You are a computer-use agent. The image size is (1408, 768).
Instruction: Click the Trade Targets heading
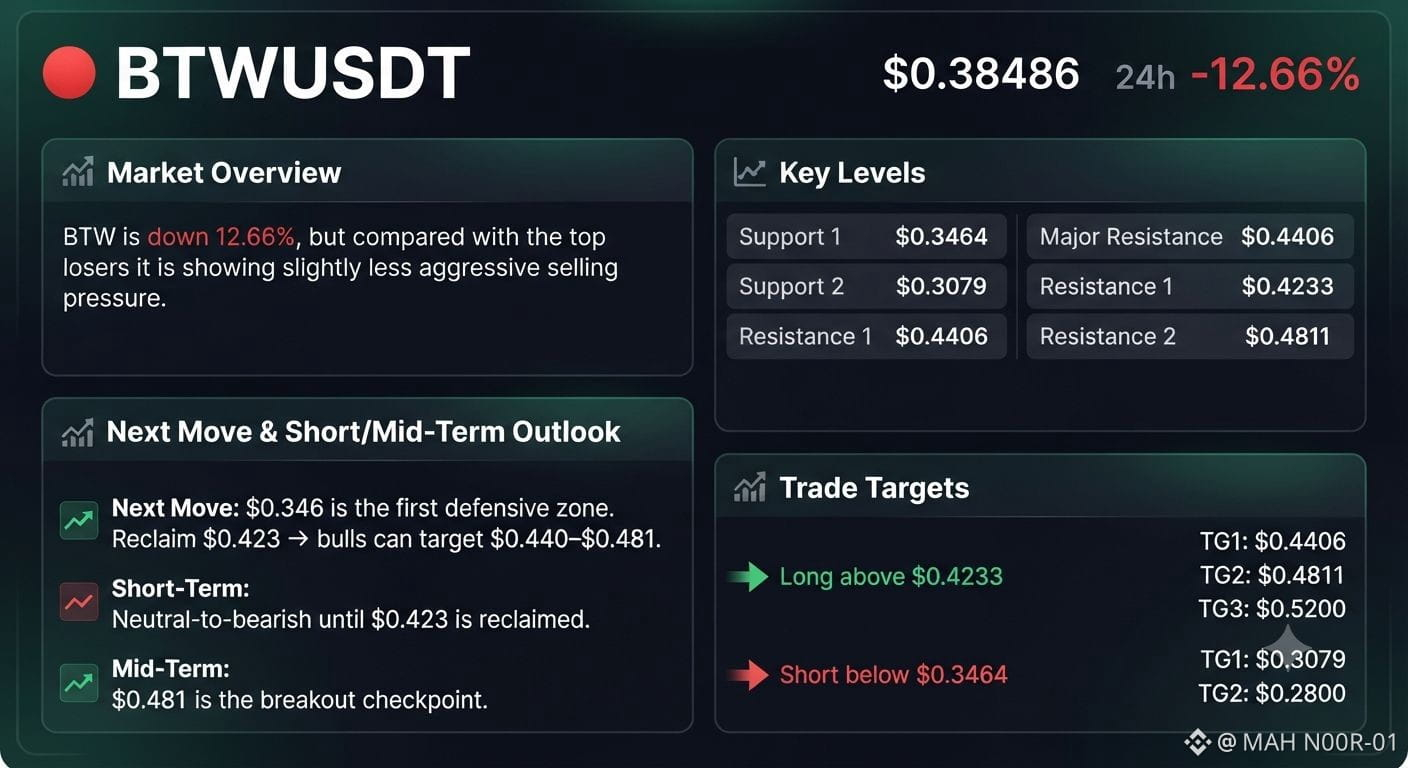coord(874,488)
